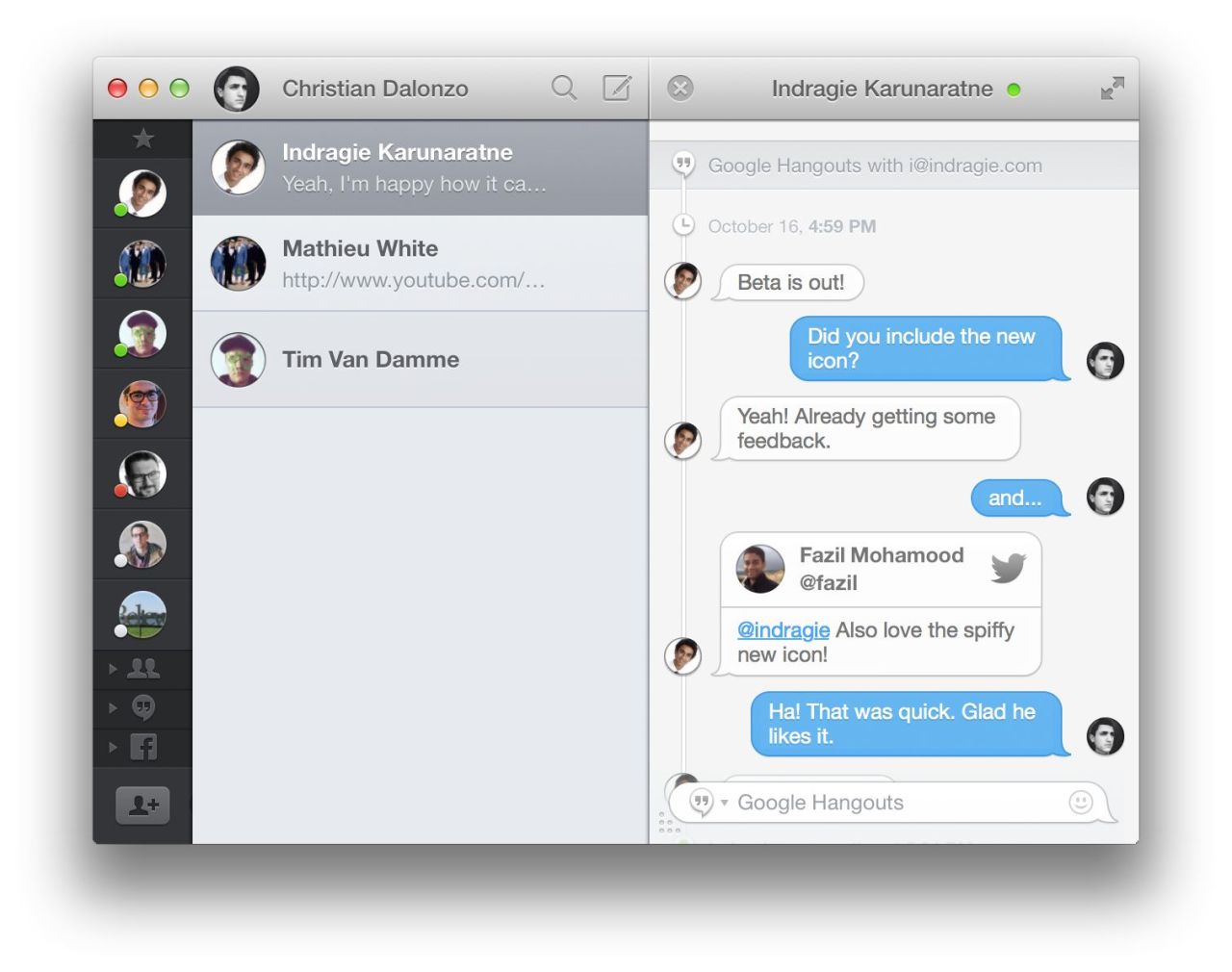The width and height of the screenshot is (1232, 972).
Task: Select the sidebar contact with the group photo
Action: 142,263
